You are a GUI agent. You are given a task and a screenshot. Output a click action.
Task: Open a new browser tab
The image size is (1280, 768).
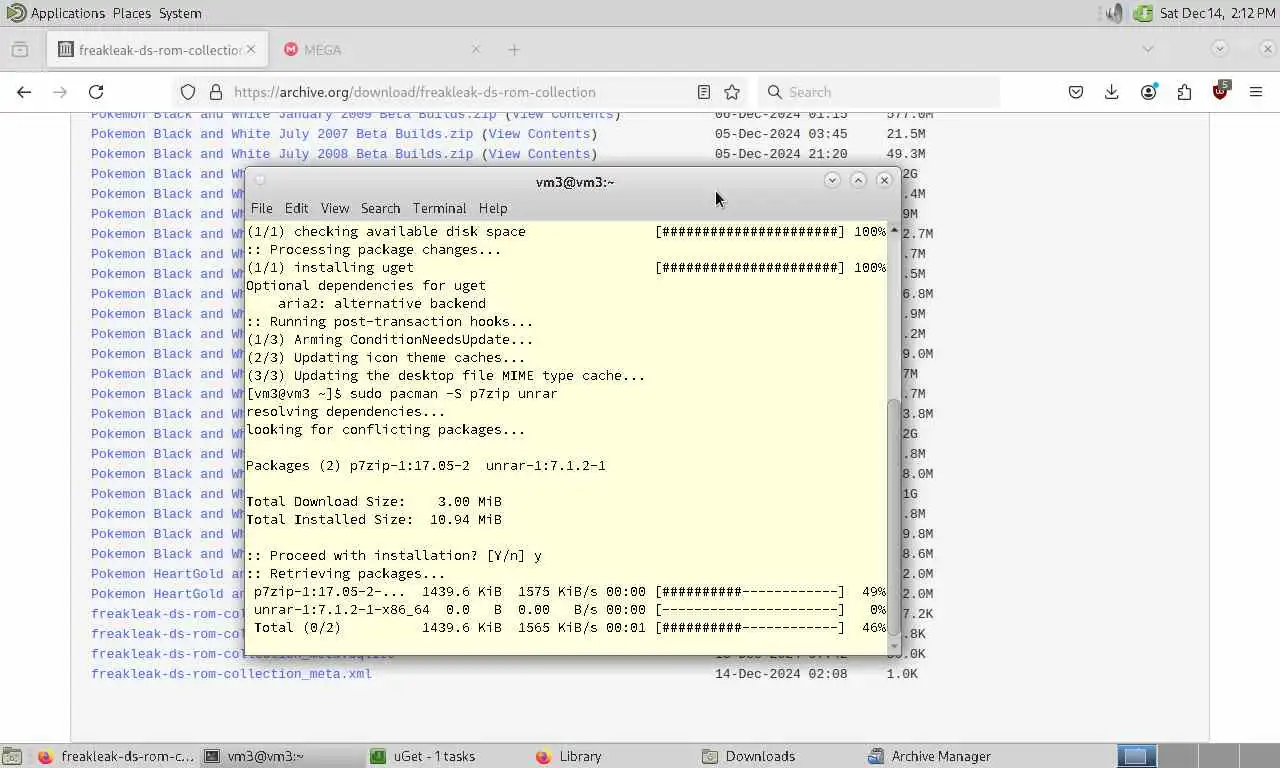point(514,49)
